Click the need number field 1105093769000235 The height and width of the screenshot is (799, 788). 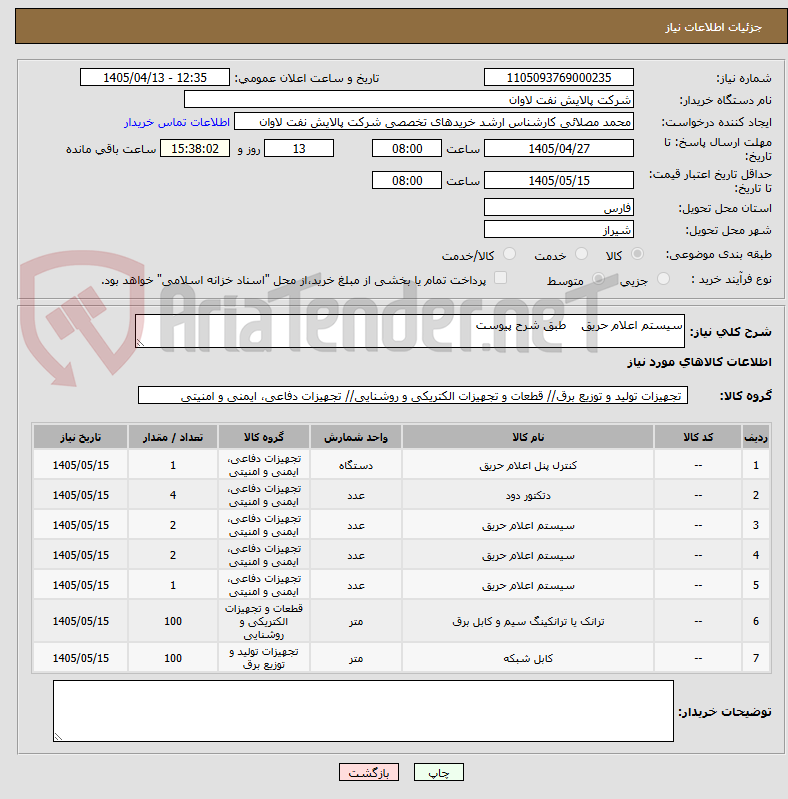point(559,77)
